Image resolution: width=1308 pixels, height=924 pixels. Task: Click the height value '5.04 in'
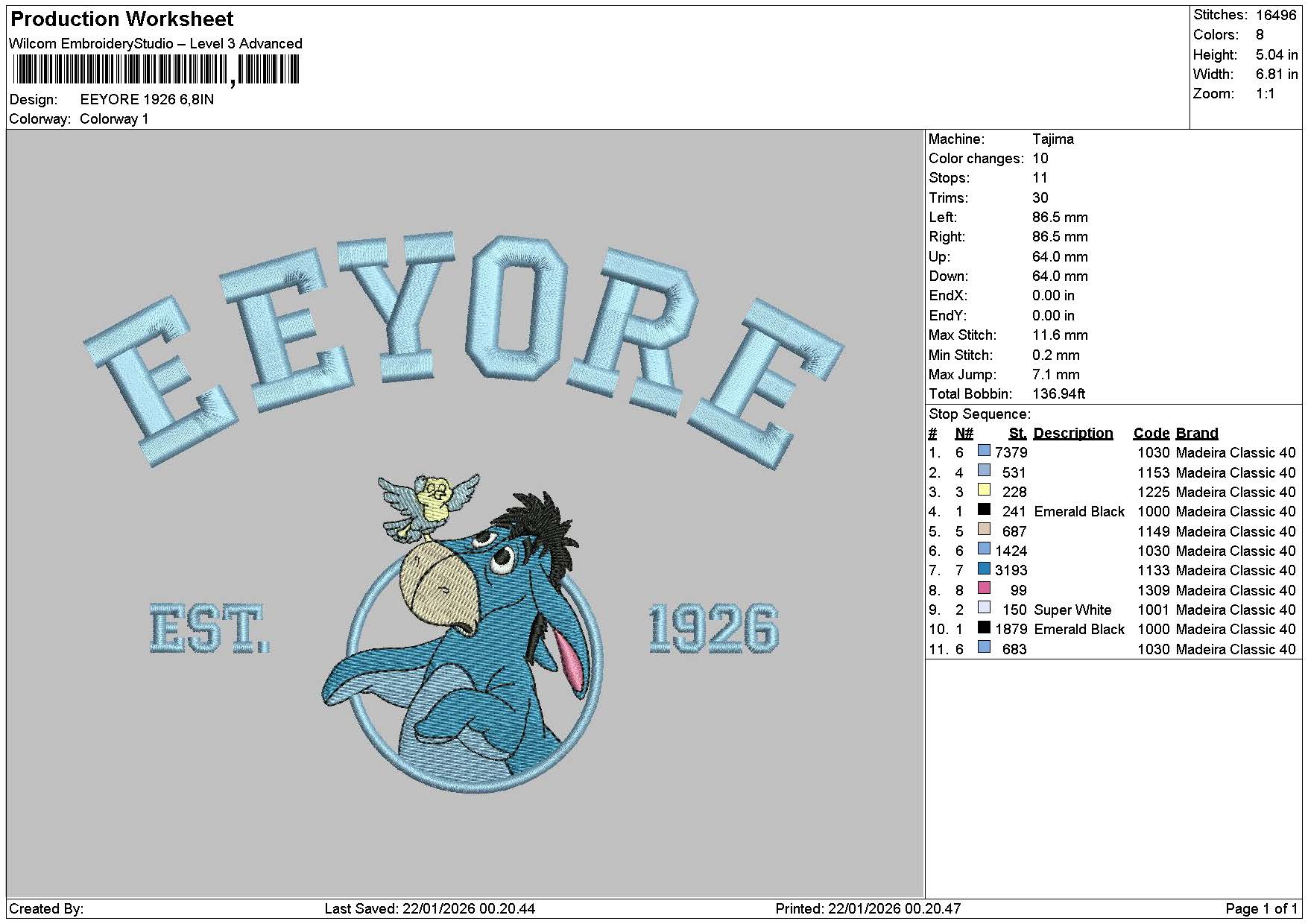pos(1276,54)
